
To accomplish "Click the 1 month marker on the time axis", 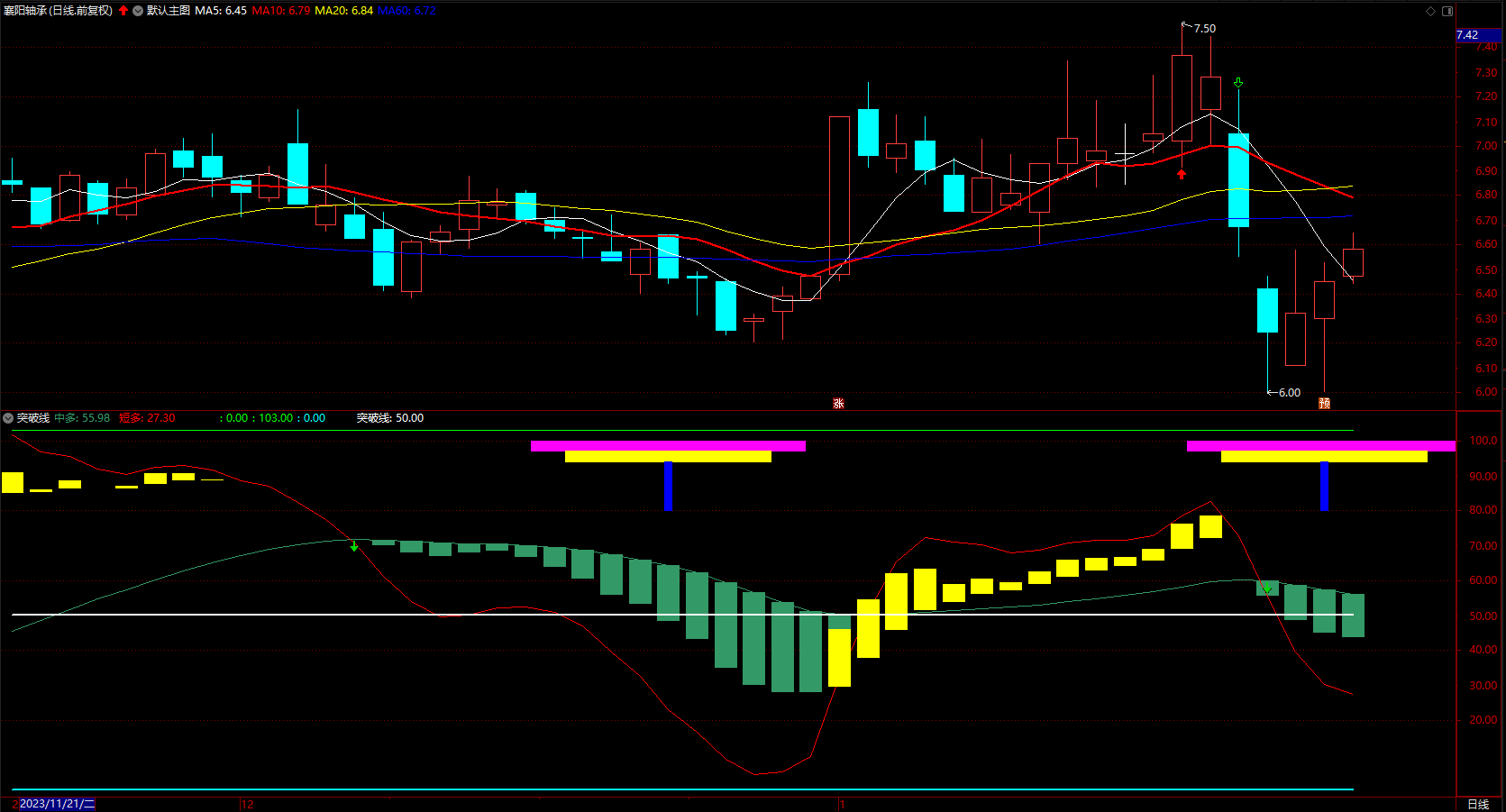I will click(x=841, y=805).
